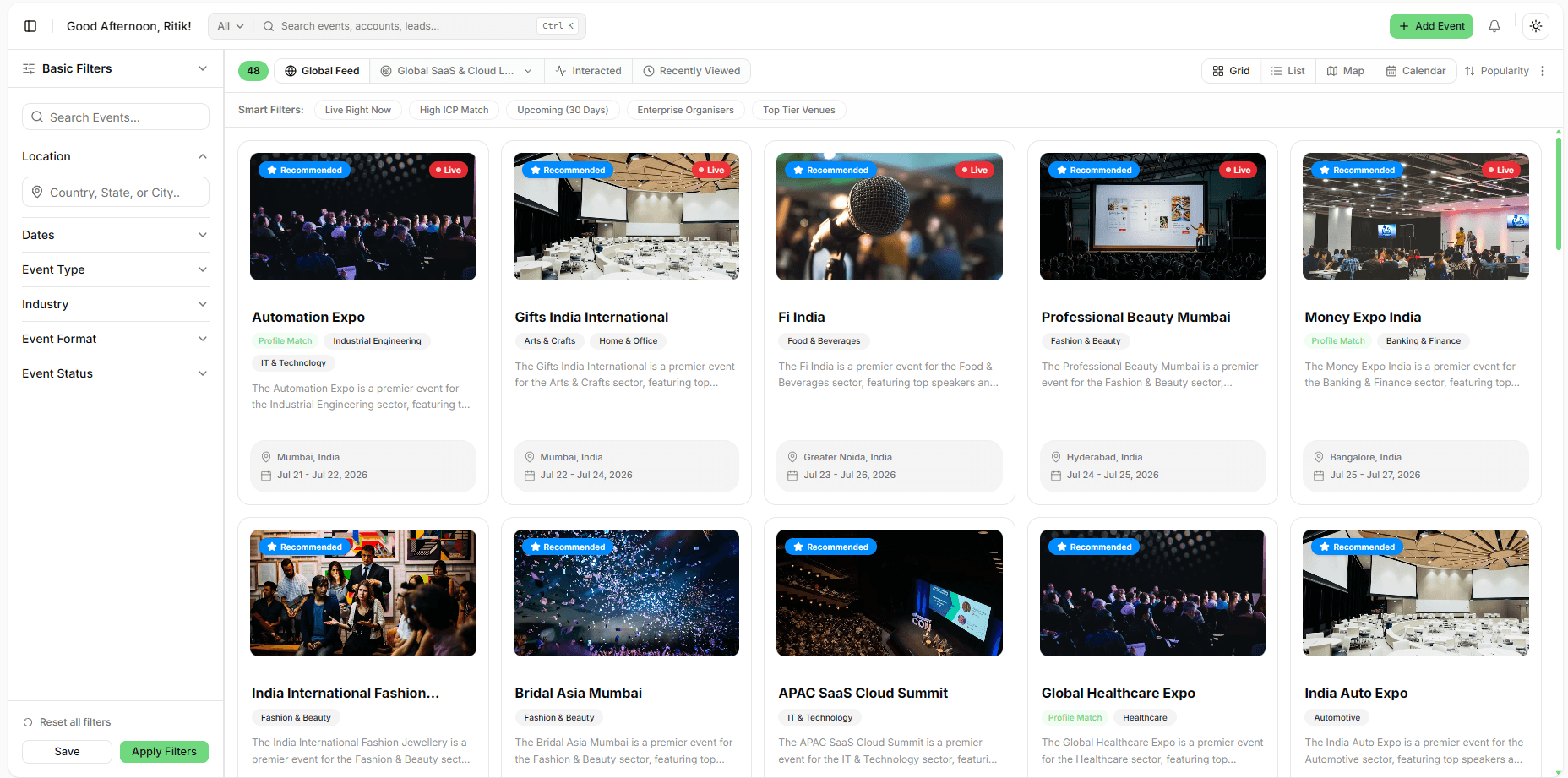Enable the Upcoming (30 Days) filter
Viewport: 1568px width, 778px height.
click(563, 110)
